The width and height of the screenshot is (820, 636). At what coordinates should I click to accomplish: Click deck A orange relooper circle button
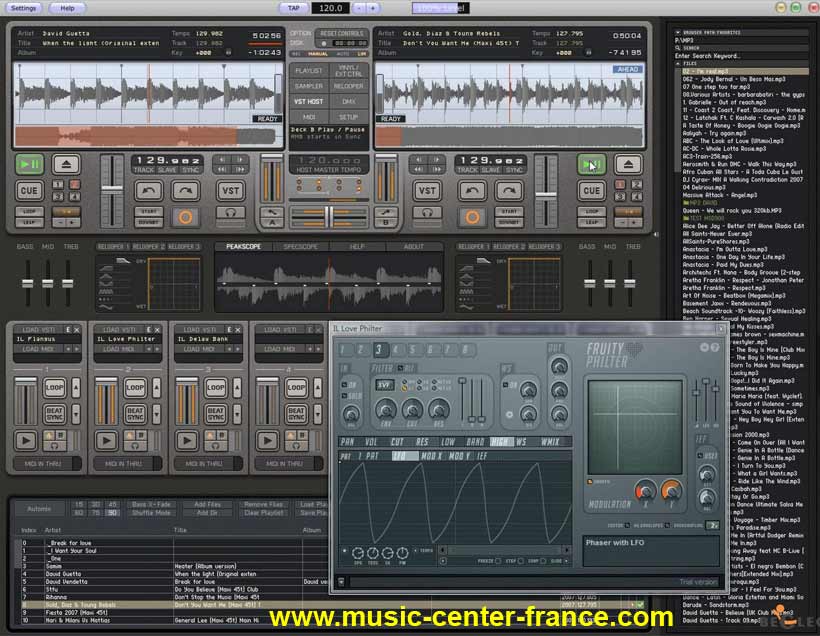pyautogui.click(x=185, y=217)
